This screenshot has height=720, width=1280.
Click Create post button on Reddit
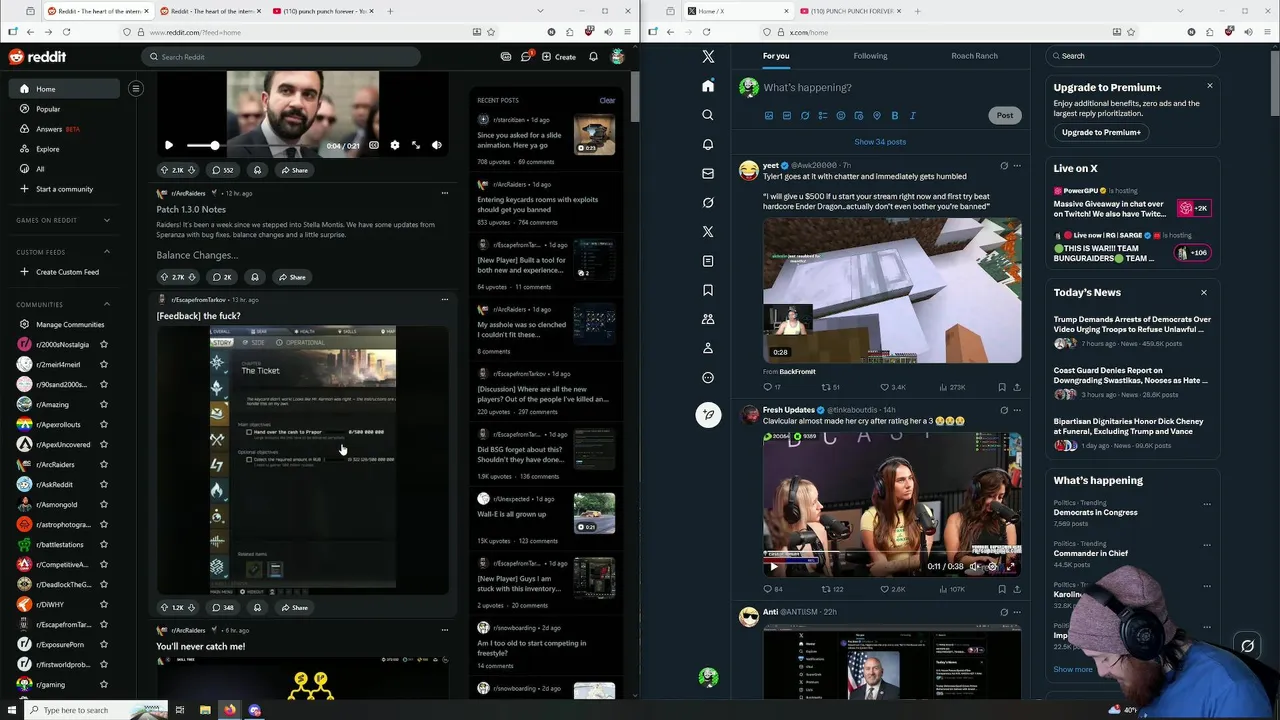point(559,57)
